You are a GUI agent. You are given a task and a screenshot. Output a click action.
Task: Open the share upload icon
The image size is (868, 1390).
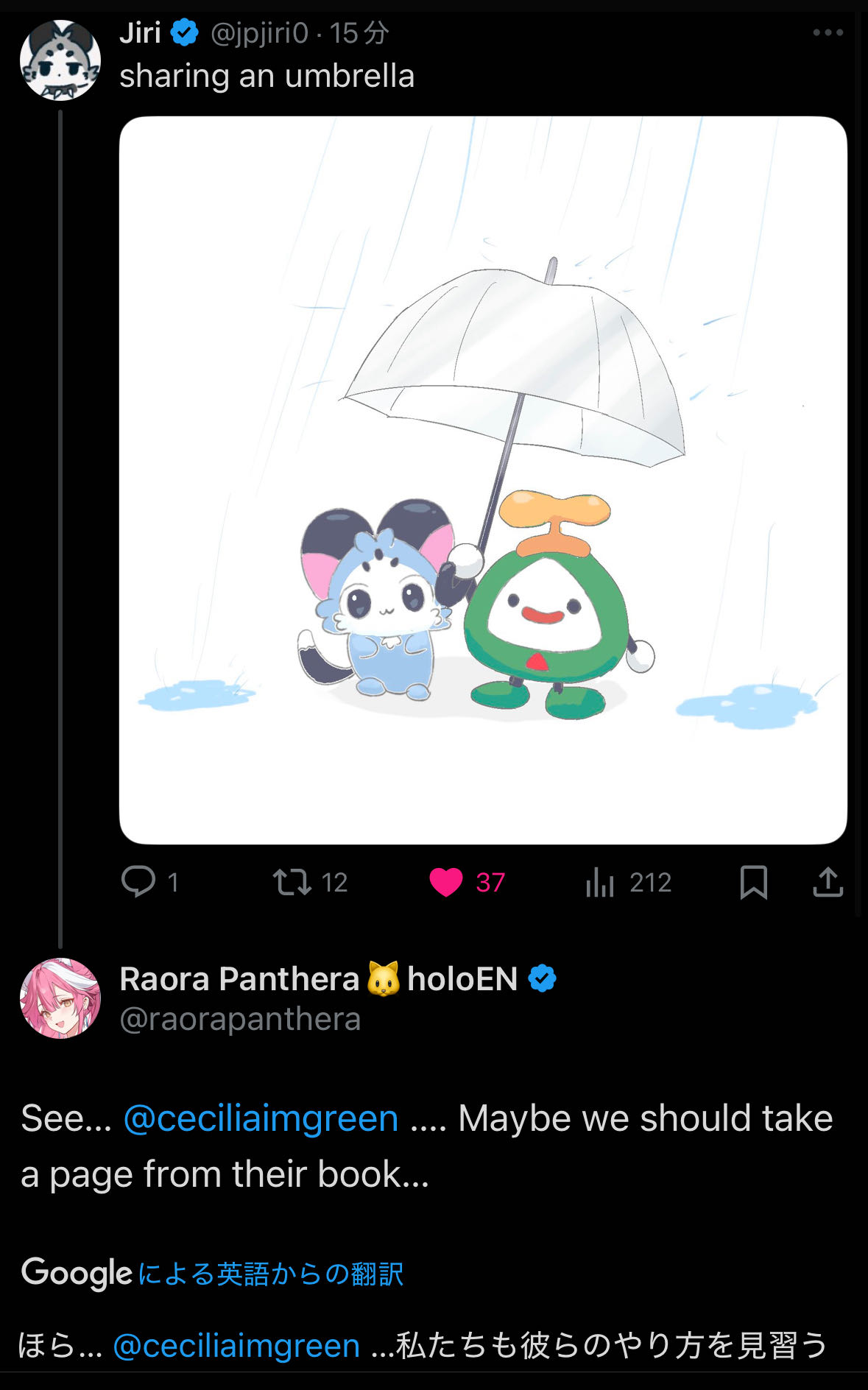828,881
